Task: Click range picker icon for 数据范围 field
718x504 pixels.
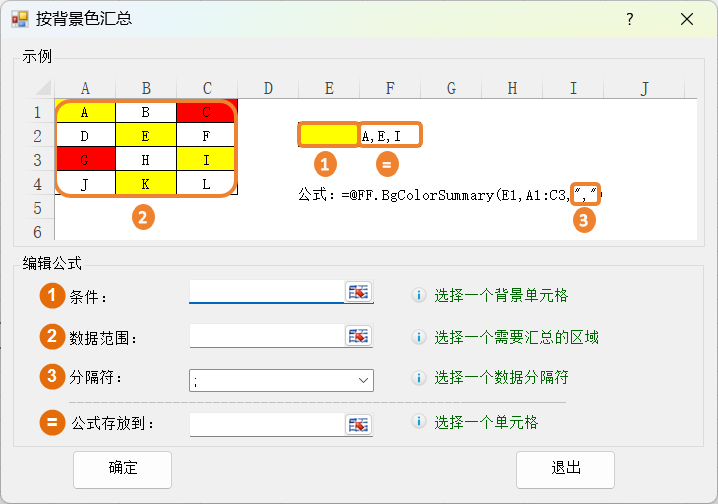Action: click(358, 336)
